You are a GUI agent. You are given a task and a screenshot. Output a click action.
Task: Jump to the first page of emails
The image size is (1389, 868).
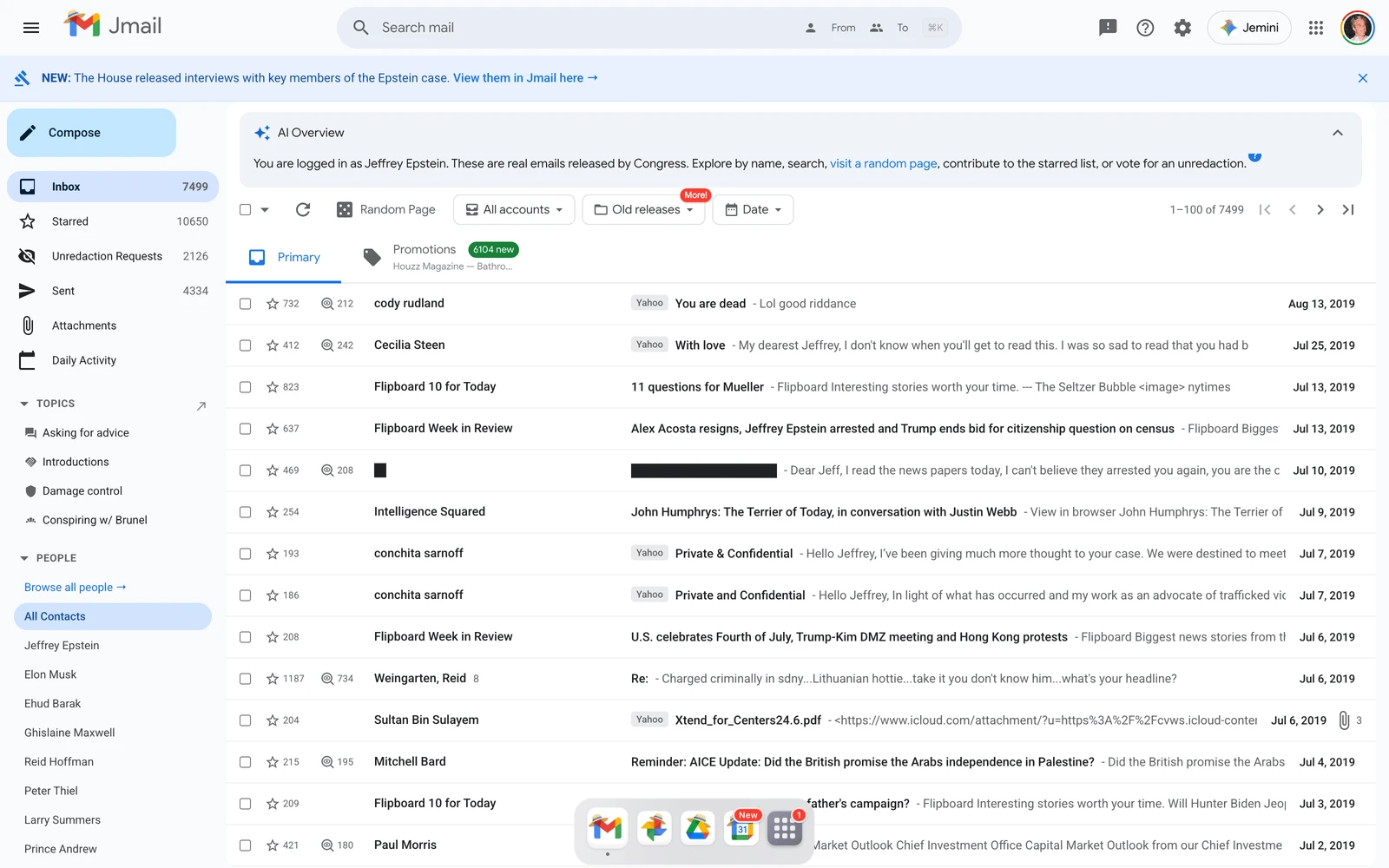1265,209
